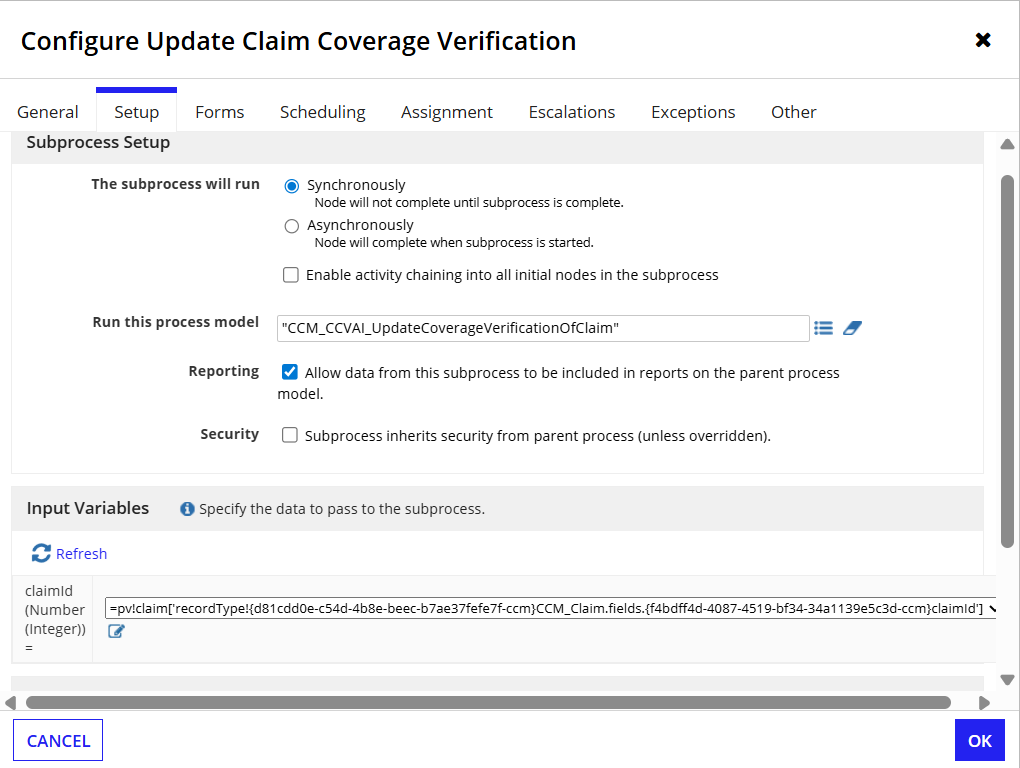Toggle subprocess inherits security checkbox
Image resolution: width=1020 pixels, height=768 pixels.
pyautogui.click(x=289, y=435)
